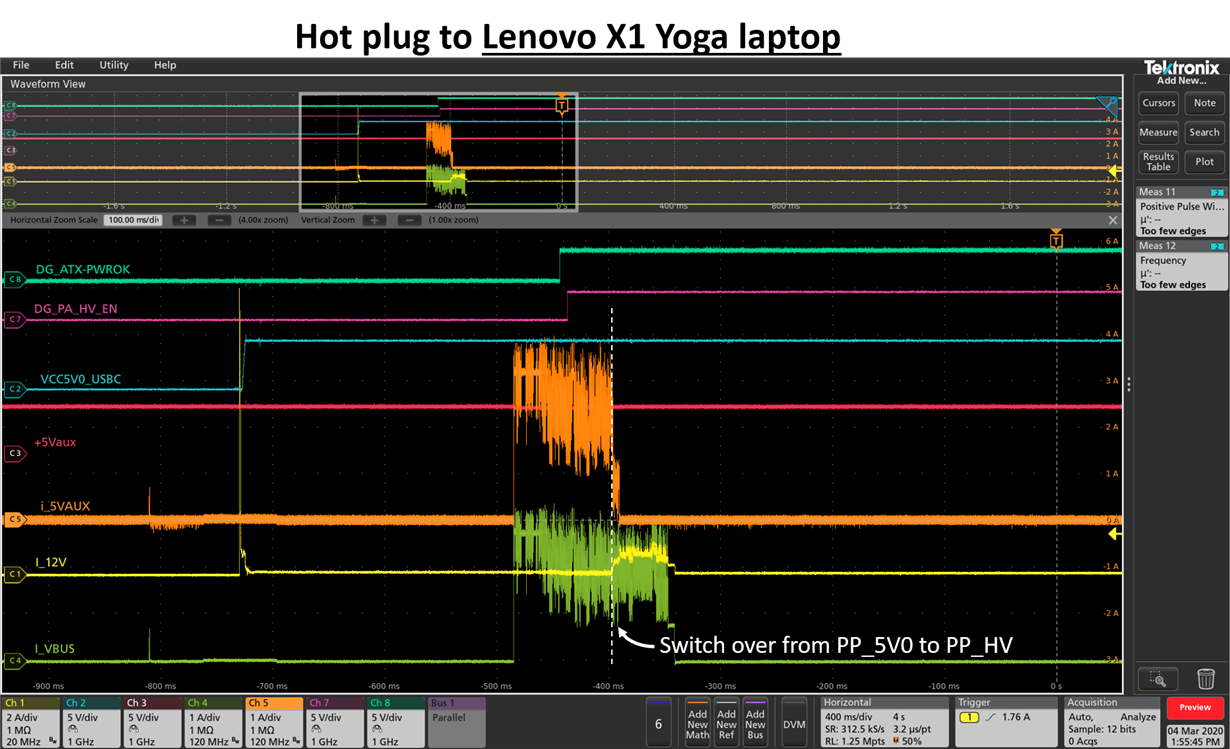Open the Utility menu
Image resolution: width=1230 pixels, height=749 pixels.
[x=114, y=65]
